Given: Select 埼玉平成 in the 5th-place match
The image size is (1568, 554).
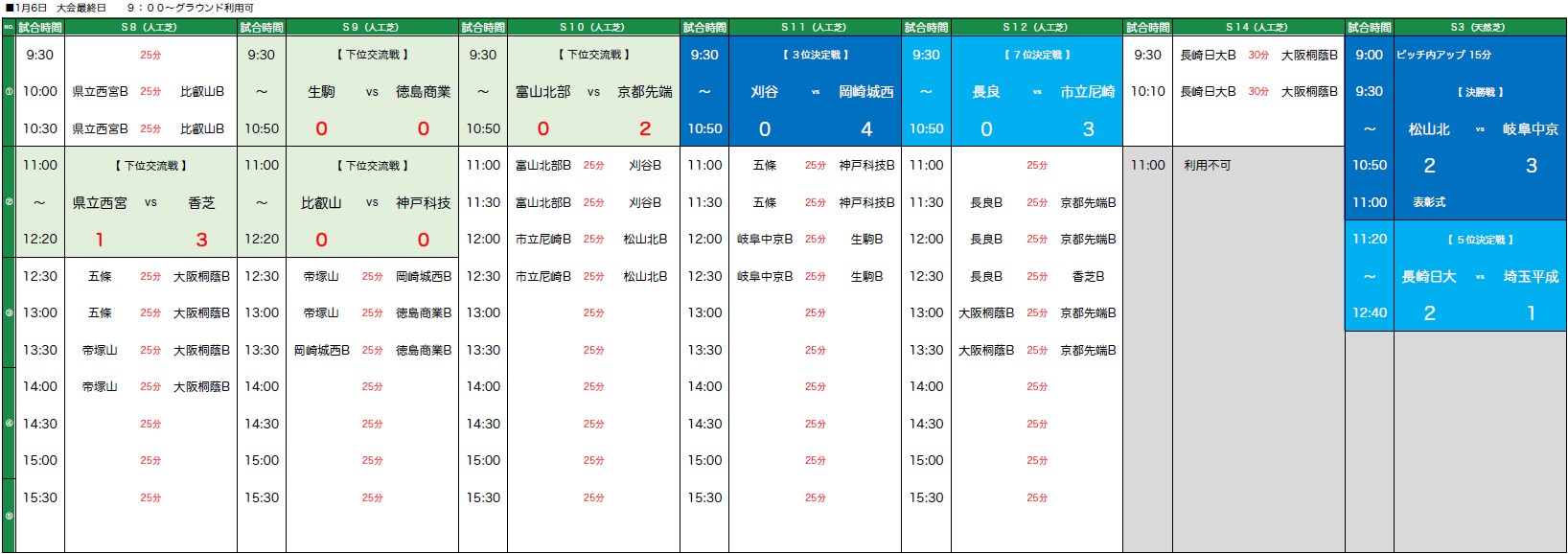Looking at the screenshot, I should 1530,277.
